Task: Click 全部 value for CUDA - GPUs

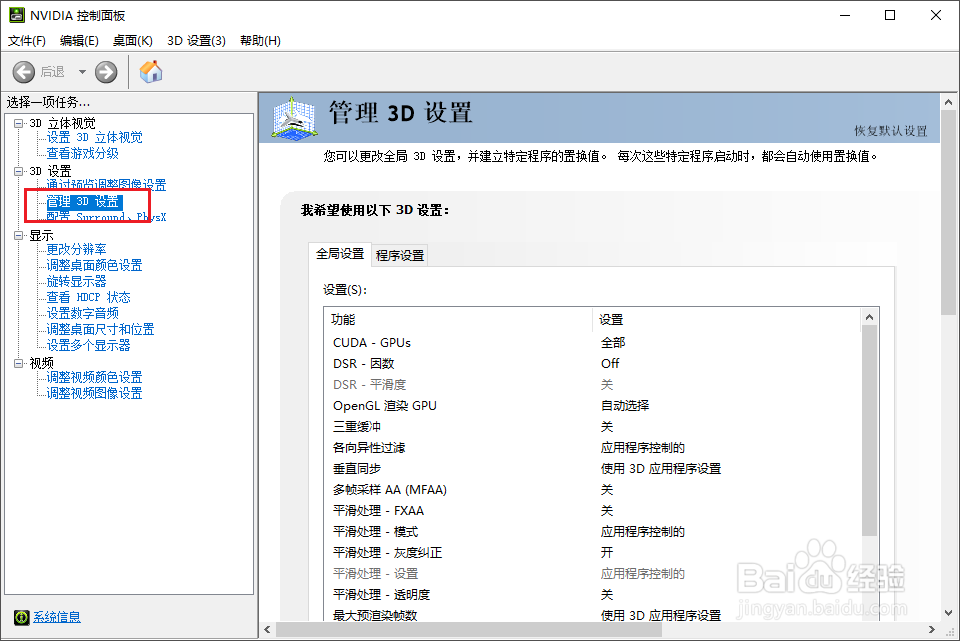Action: [613, 343]
